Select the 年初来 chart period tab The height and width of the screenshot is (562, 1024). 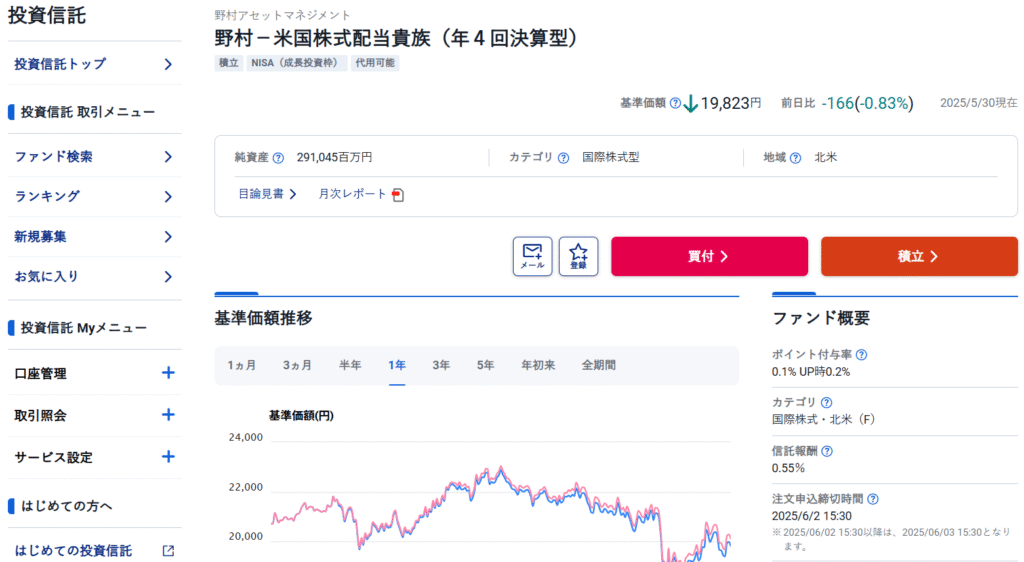click(x=538, y=366)
